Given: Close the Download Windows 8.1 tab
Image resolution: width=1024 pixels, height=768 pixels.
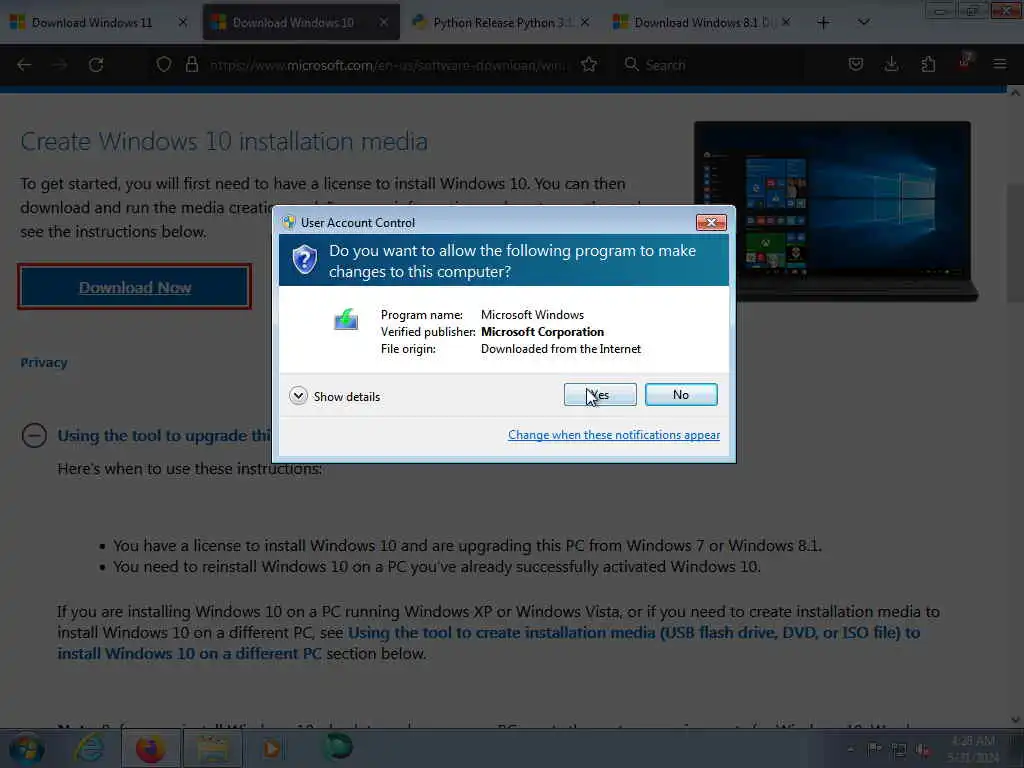Looking at the screenshot, I should pos(786,22).
